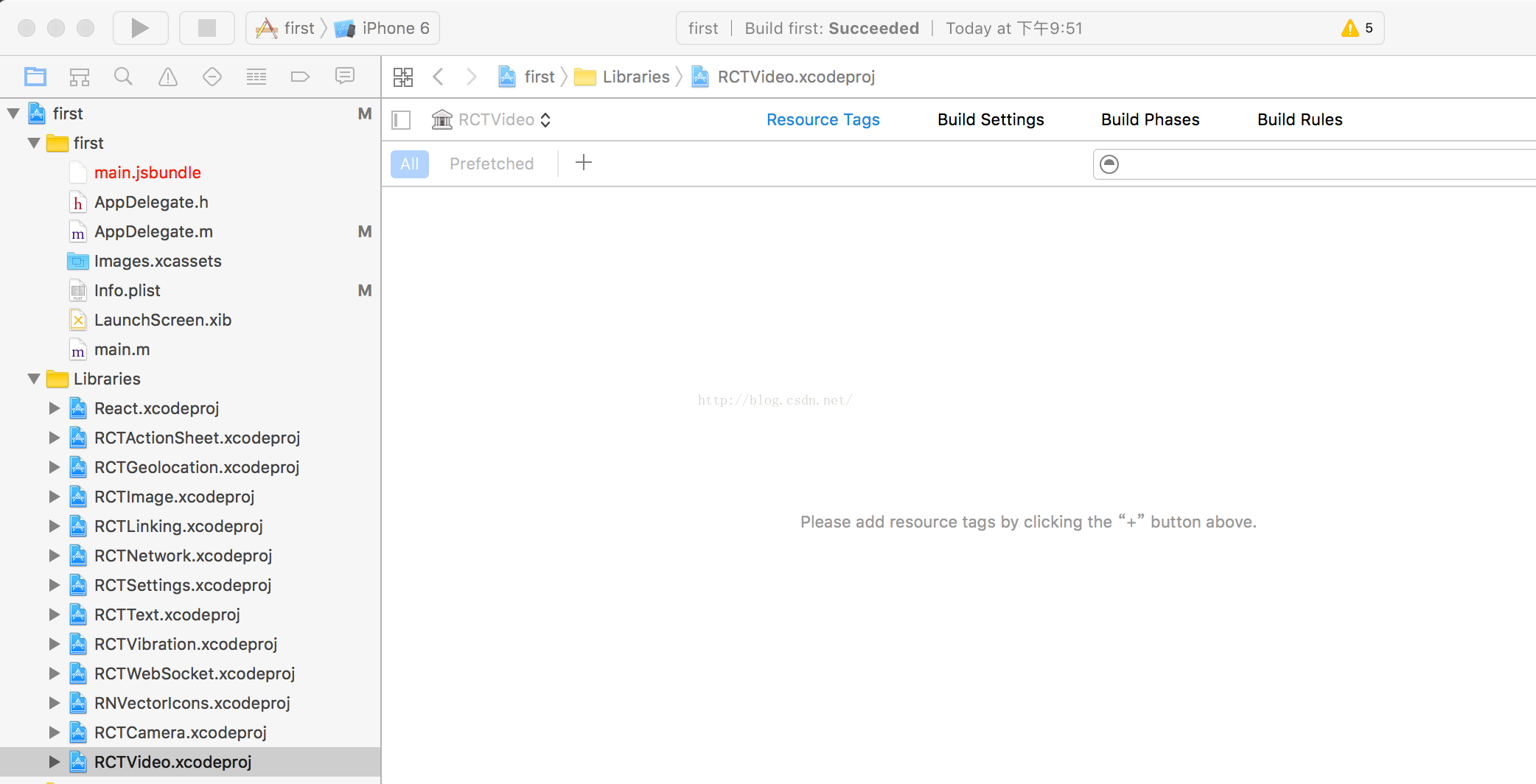The width and height of the screenshot is (1536, 784).
Task: Open the 5 warnings indicator
Action: point(1357,28)
